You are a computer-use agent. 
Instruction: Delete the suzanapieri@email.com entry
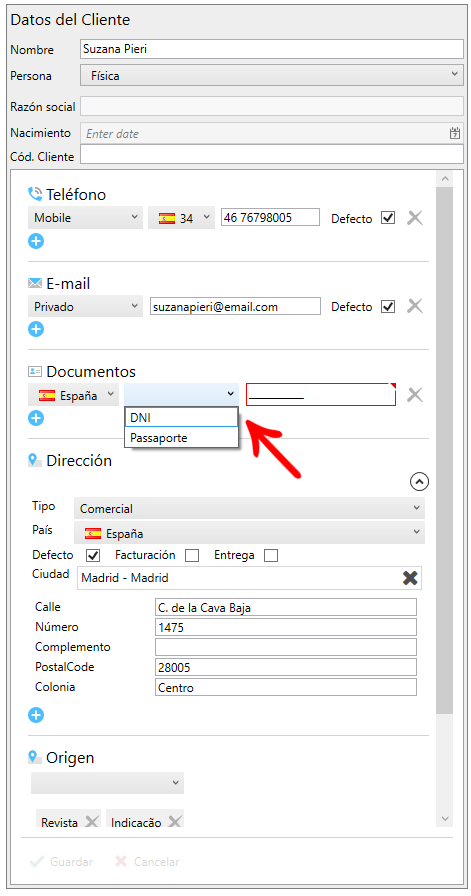(414, 306)
